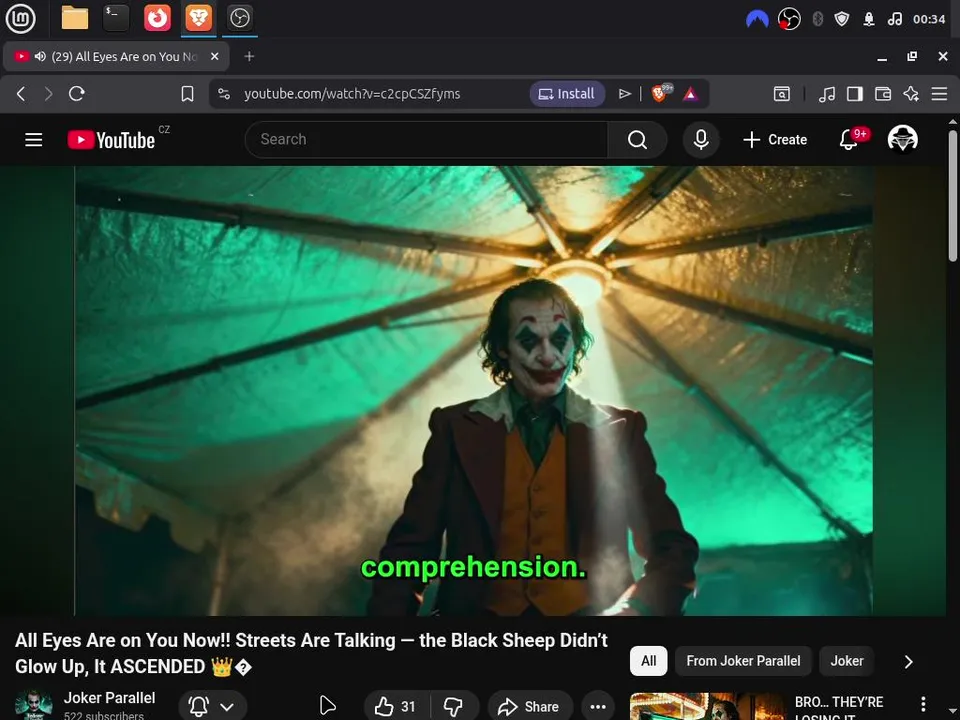Open subscription notification bell dropdown
The width and height of the screenshot is (960, 720).
coord(212,707)
